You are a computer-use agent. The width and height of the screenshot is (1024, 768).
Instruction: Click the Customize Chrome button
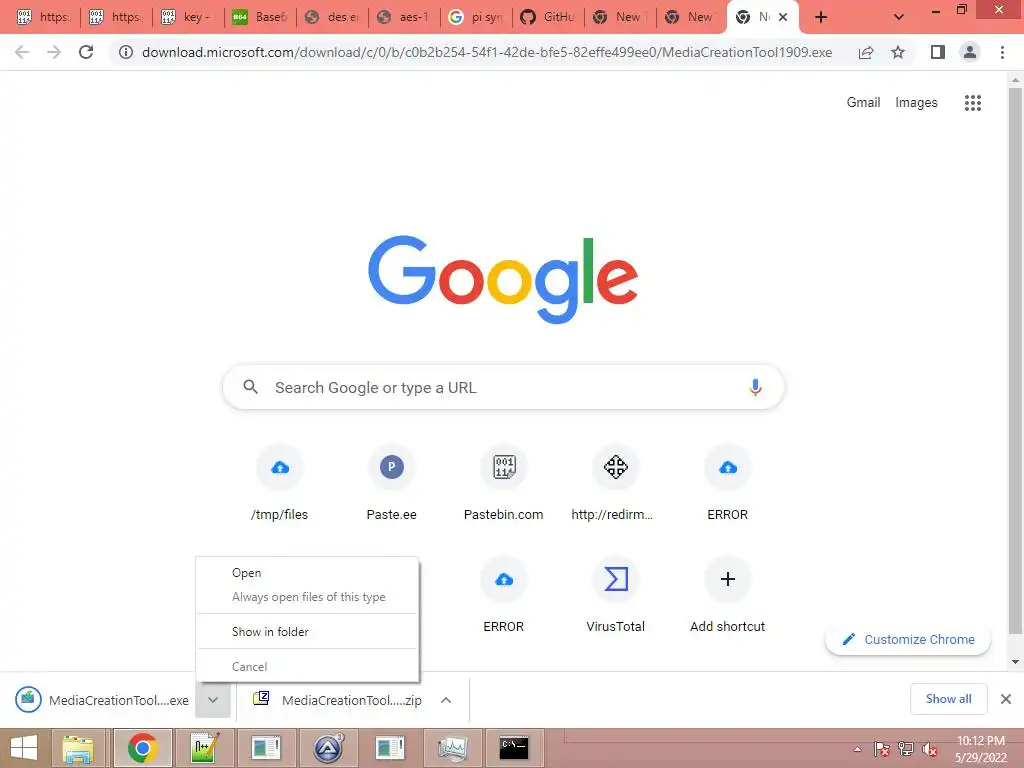coord(908,639)
